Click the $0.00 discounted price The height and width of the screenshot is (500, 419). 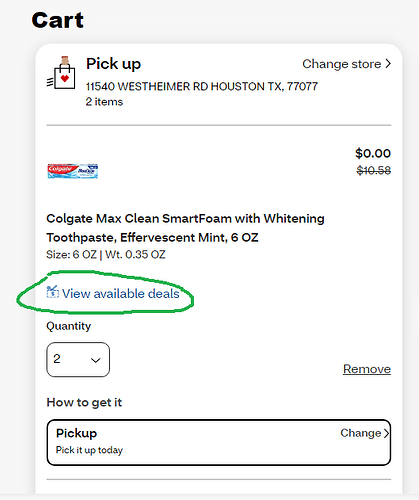click(373, 153)
